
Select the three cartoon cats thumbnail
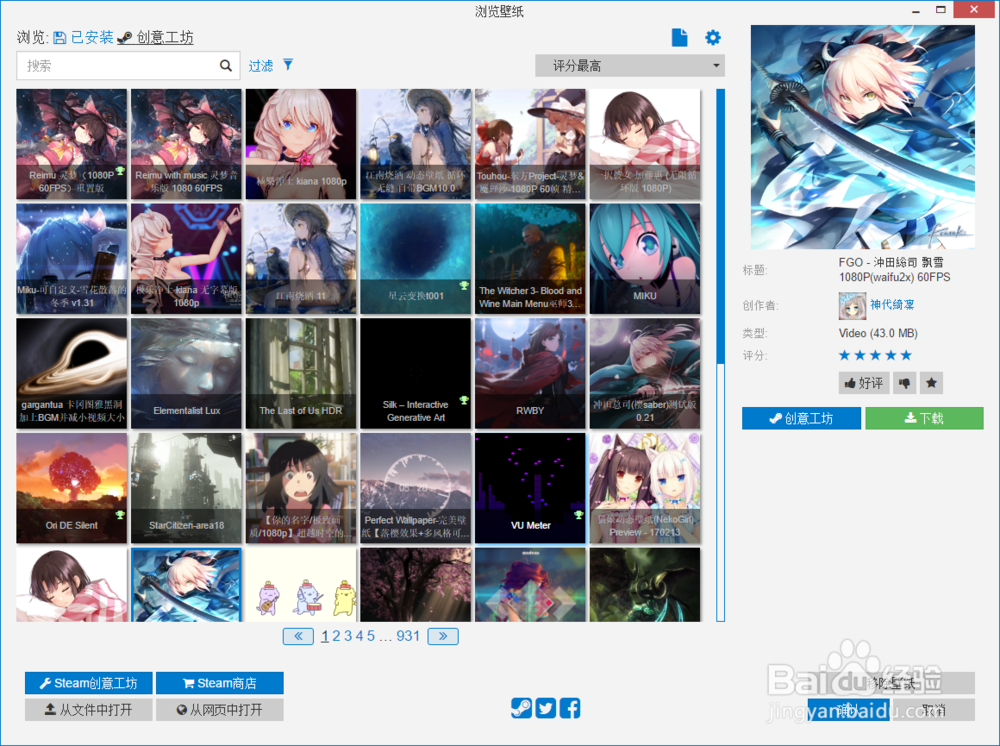point(301,585)
